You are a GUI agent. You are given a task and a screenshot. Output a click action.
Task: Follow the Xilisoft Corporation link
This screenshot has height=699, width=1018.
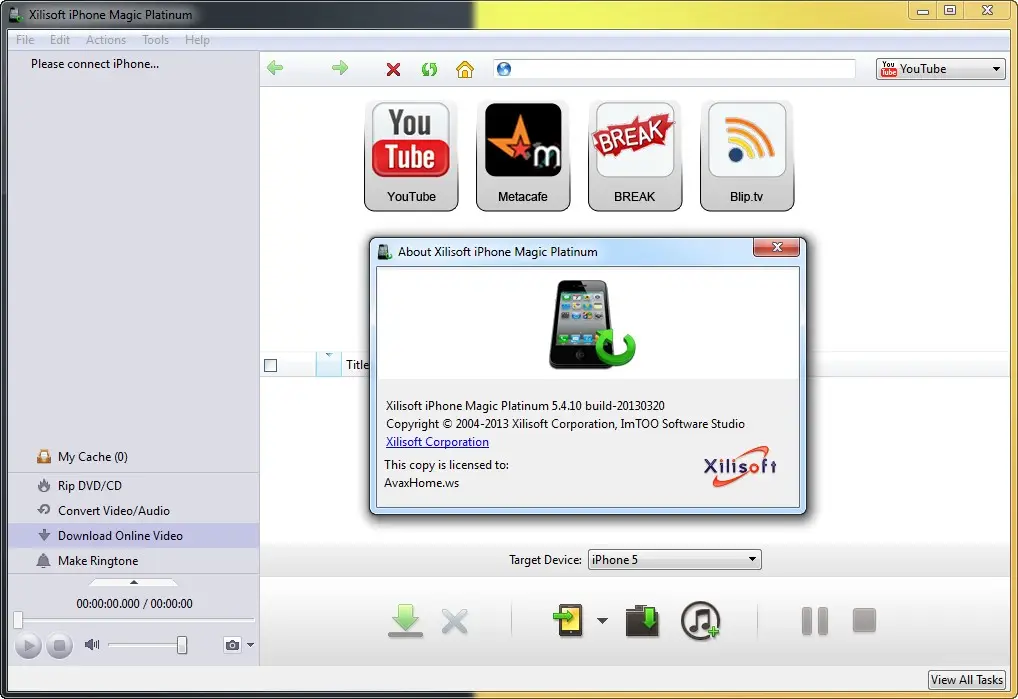click(438, 442)
